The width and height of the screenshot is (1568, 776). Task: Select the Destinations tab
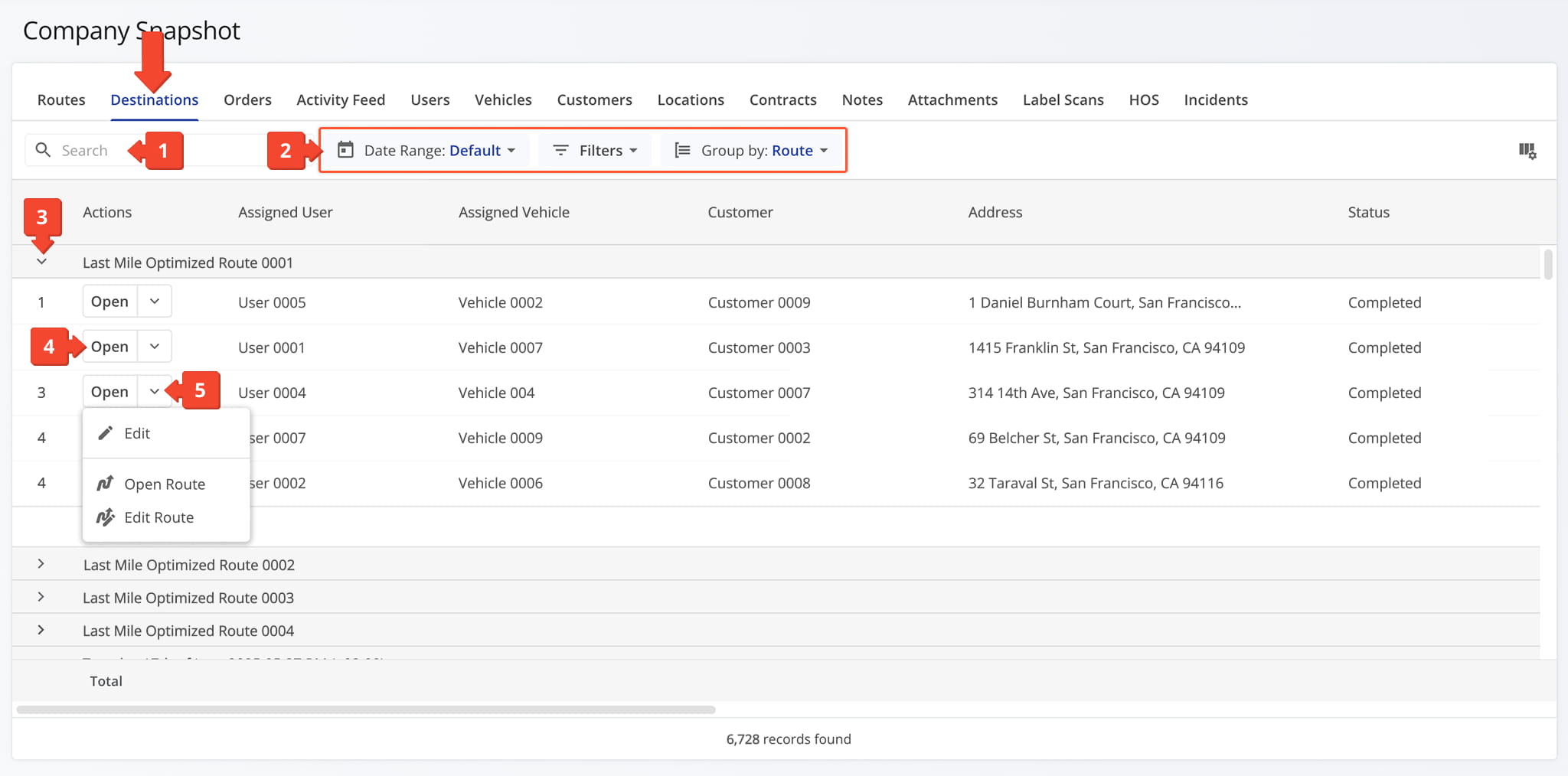coord(155,99)
